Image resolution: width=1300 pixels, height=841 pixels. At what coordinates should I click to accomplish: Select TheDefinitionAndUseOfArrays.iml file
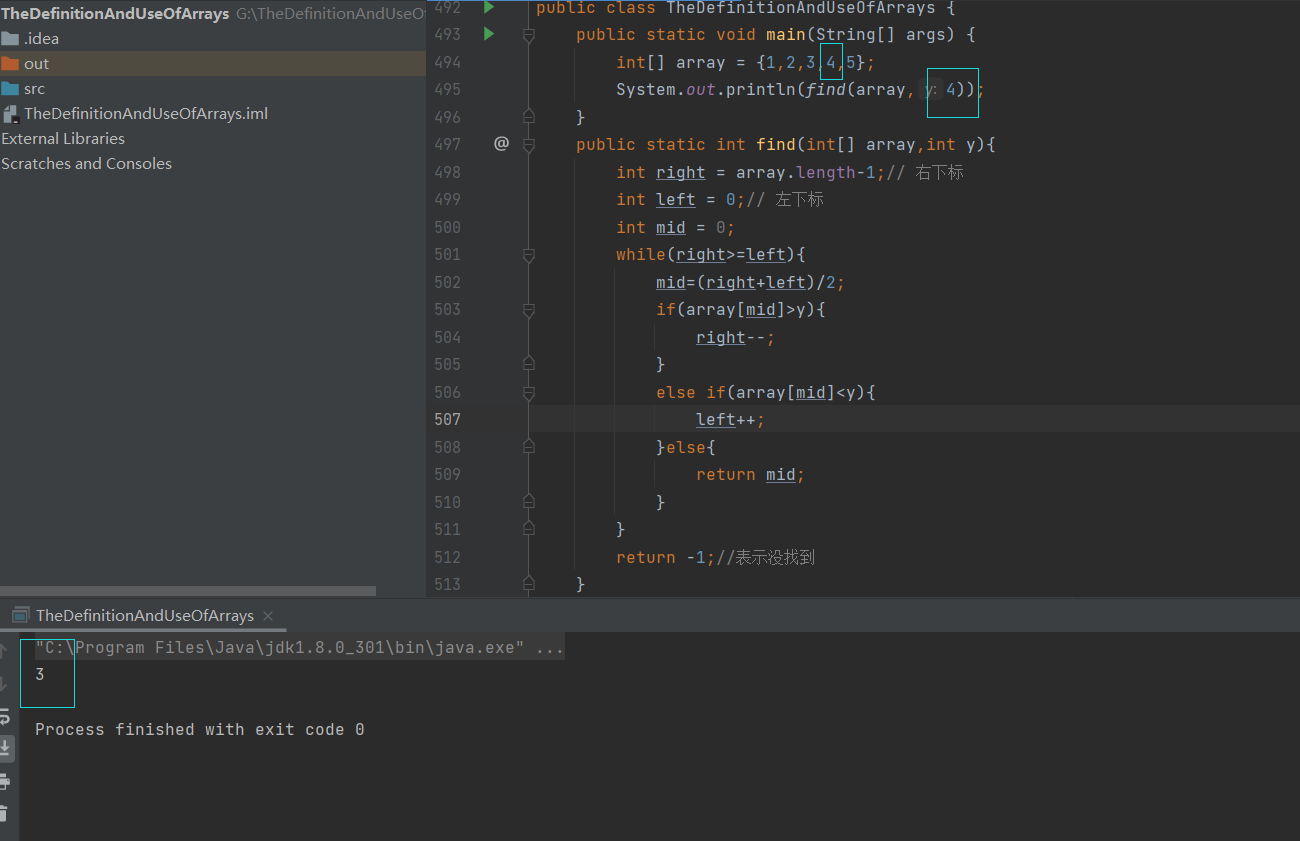point(146,114)
